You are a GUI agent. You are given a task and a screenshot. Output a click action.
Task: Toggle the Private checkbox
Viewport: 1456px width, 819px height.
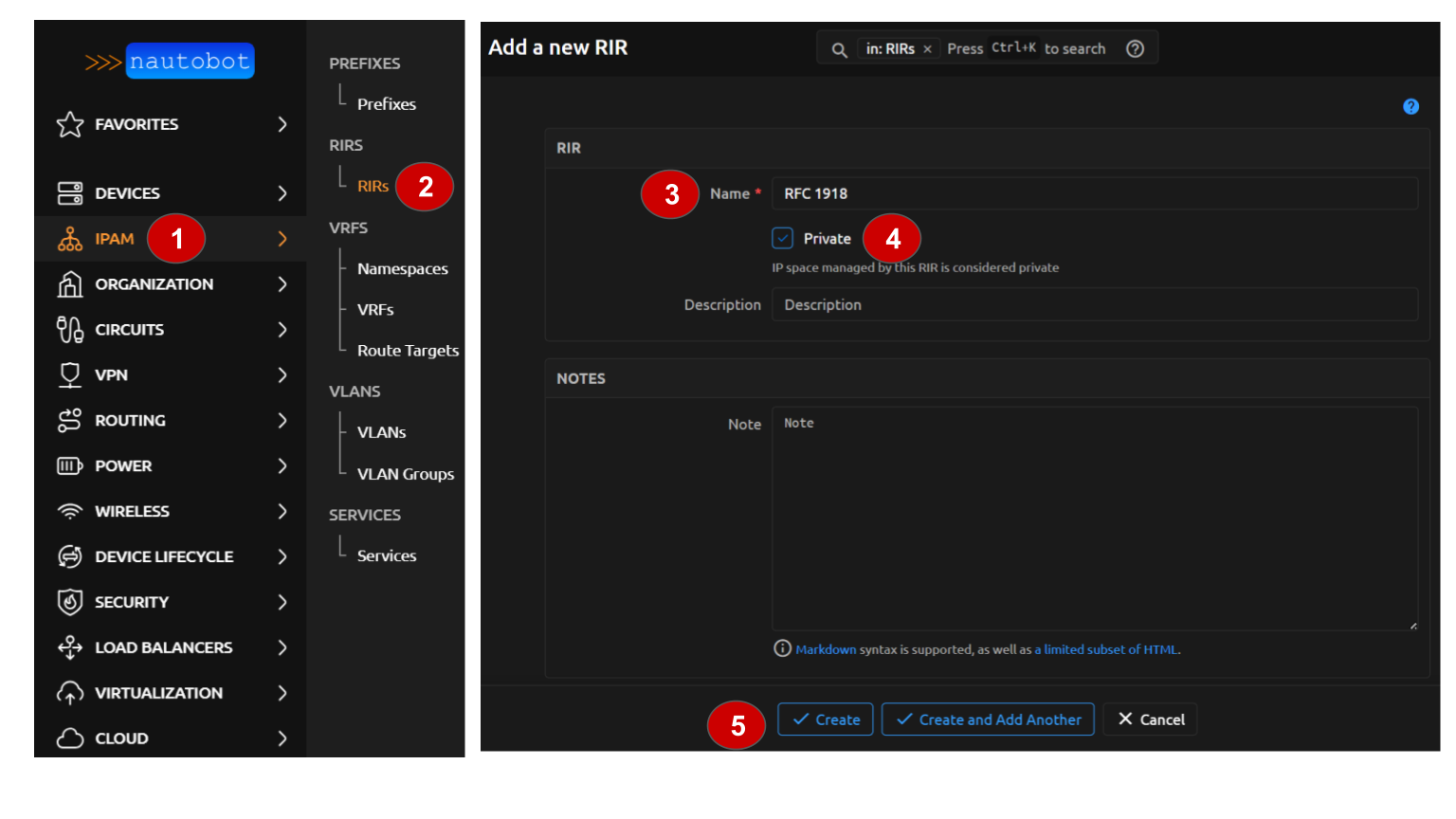(x=782, y=238)
